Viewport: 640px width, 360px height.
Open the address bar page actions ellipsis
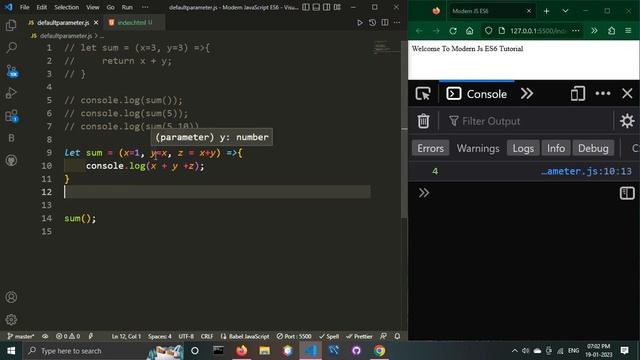click(576, 31)
